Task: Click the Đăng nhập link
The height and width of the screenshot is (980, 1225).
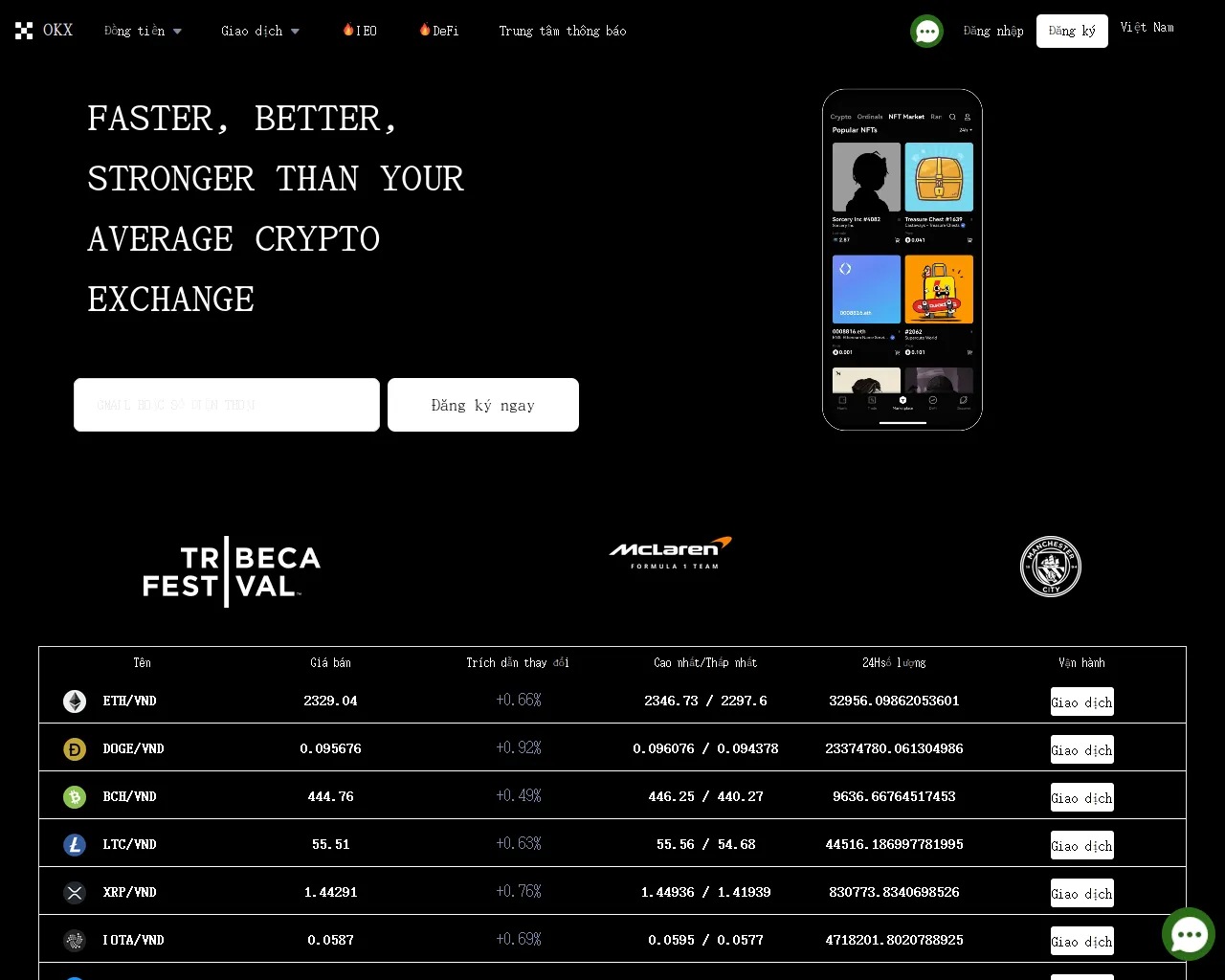Action: tap(993, 31)
